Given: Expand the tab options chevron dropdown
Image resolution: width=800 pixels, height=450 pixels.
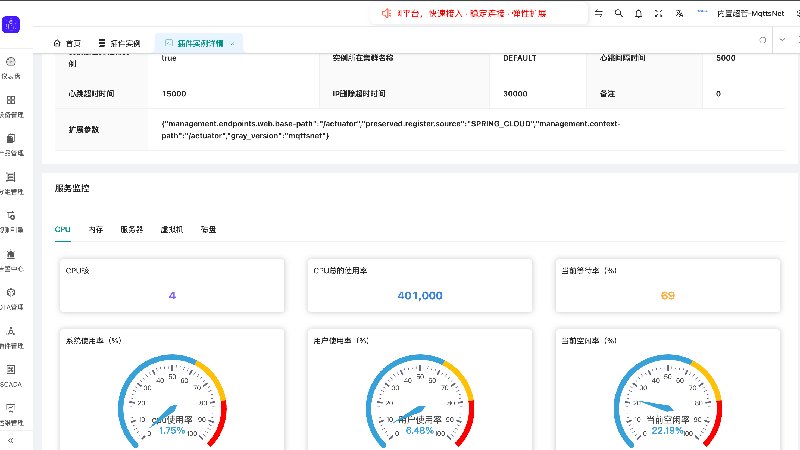Looking at the screenshot, I should (x=782, y=40).
